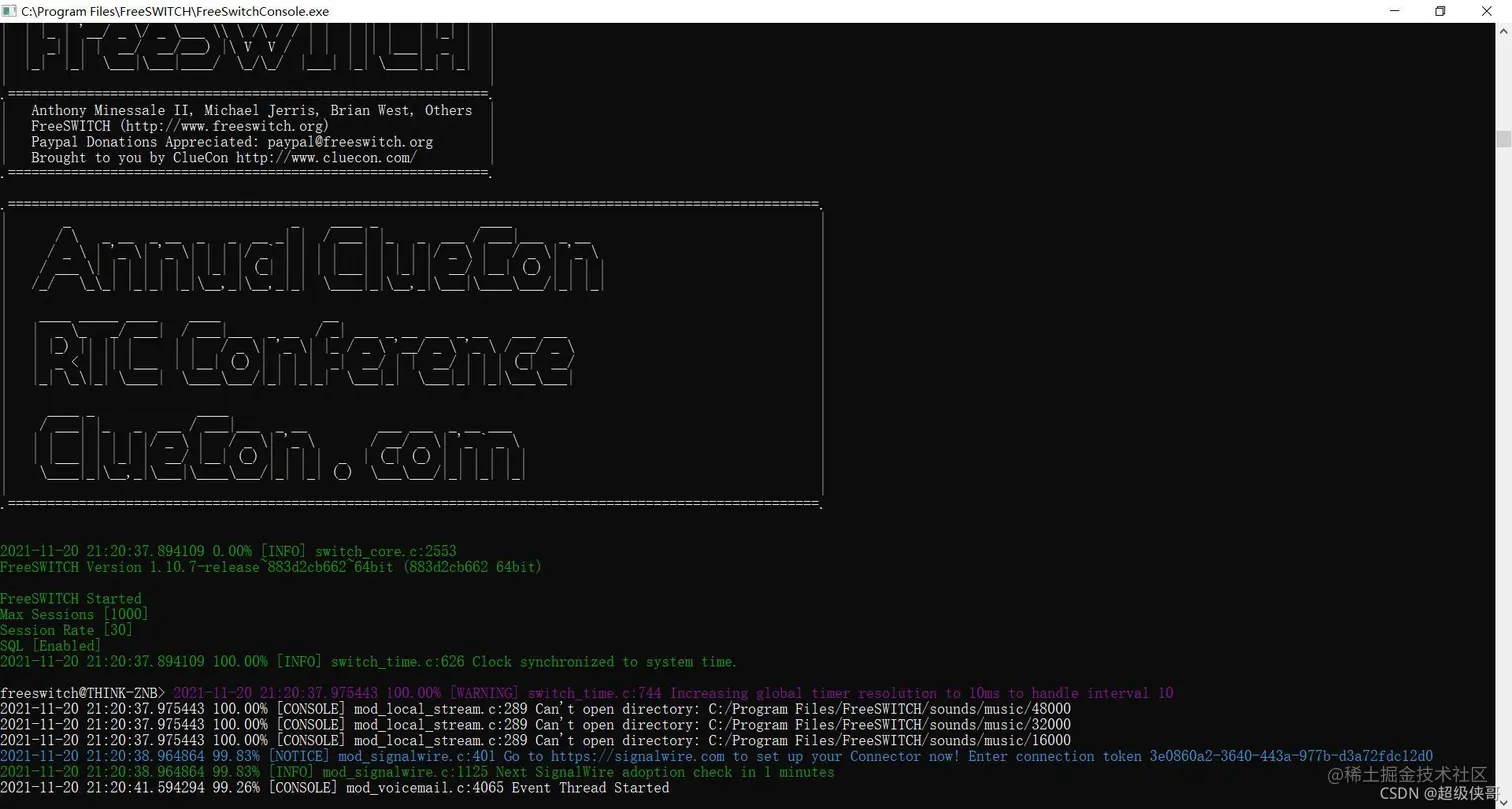The height and width of the screenshot is (809, 1512).
Task: Click the switch_core.c:2553 INFO line
Action: click(x=228, y=551)
